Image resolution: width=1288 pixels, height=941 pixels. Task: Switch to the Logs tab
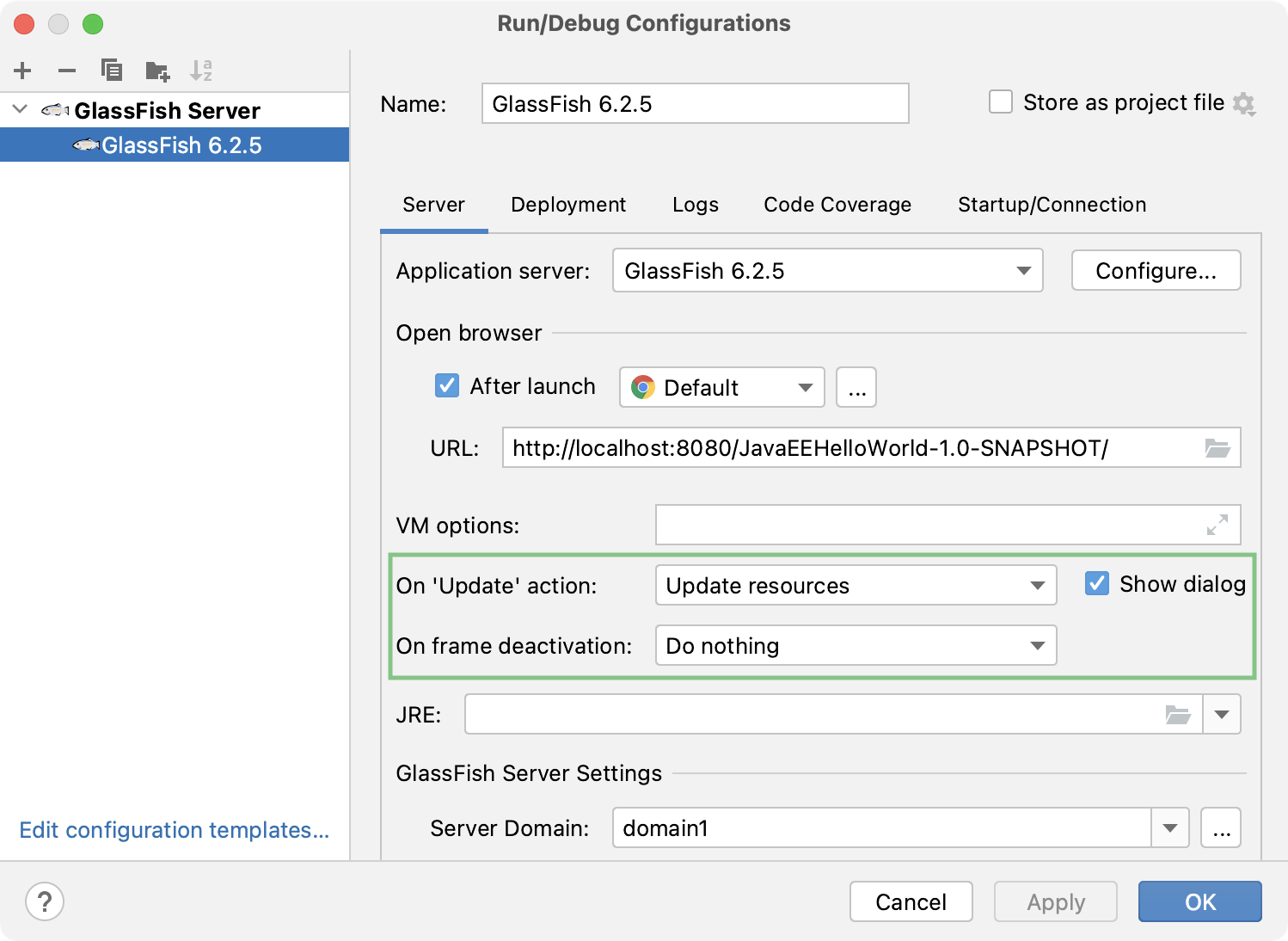696,205
